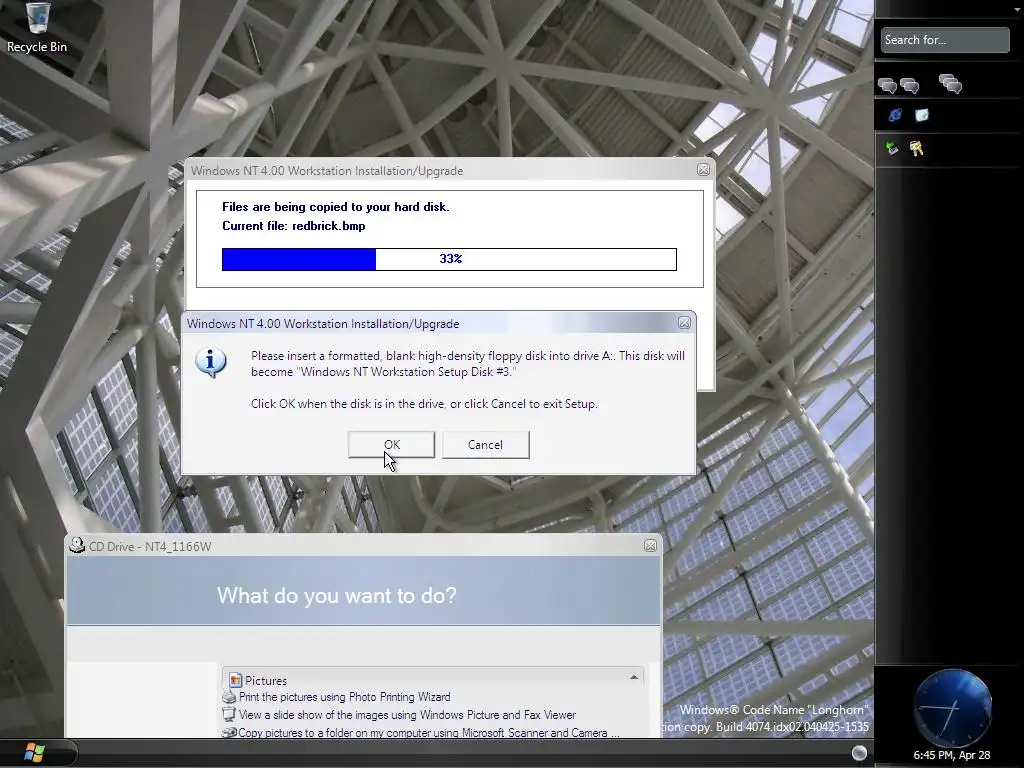
Task: Click the green arrow tray icon in sidebar
Action: click(x=891, y=148)
